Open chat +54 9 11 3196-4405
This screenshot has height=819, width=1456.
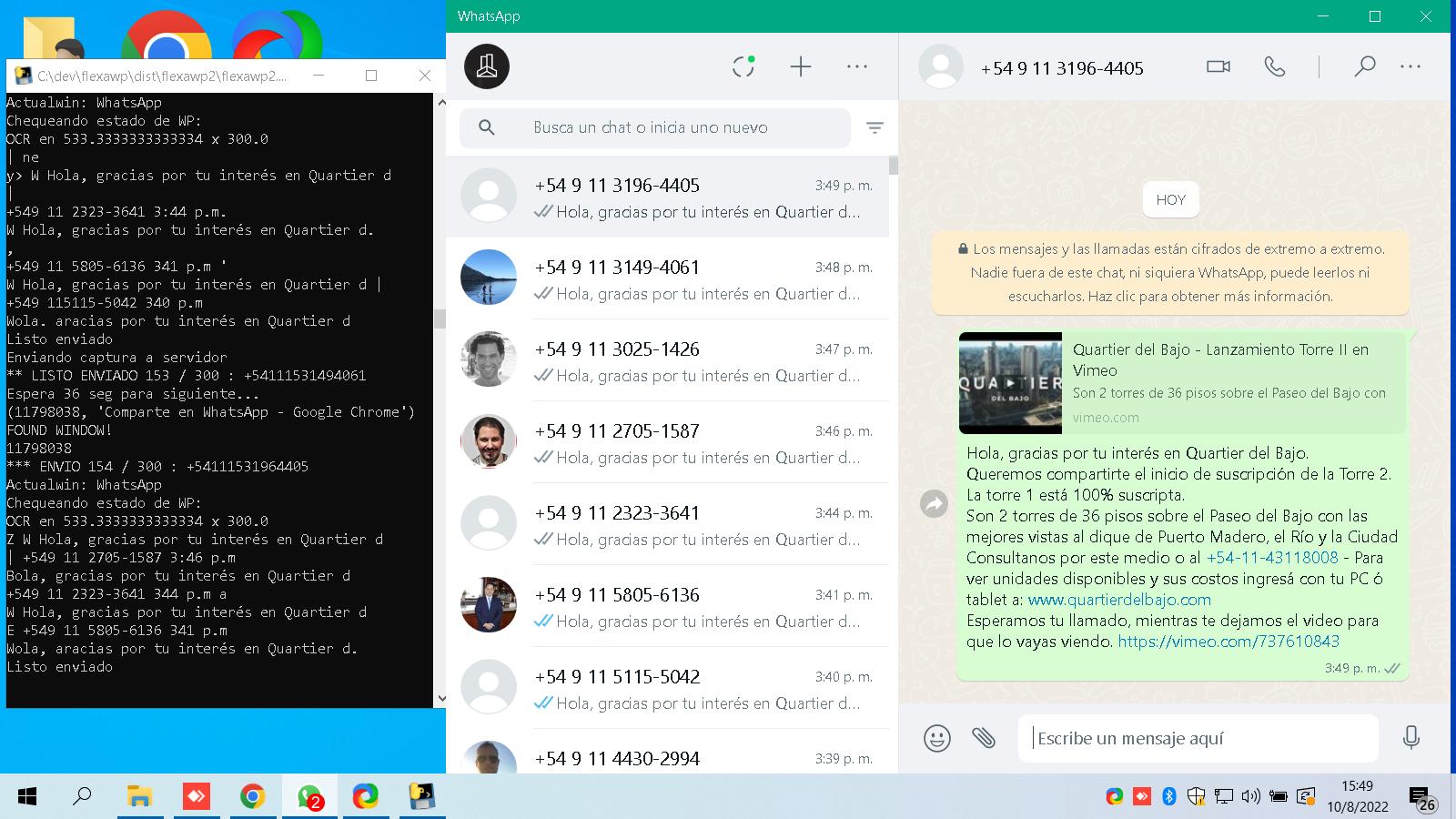[x=667, y=197]
